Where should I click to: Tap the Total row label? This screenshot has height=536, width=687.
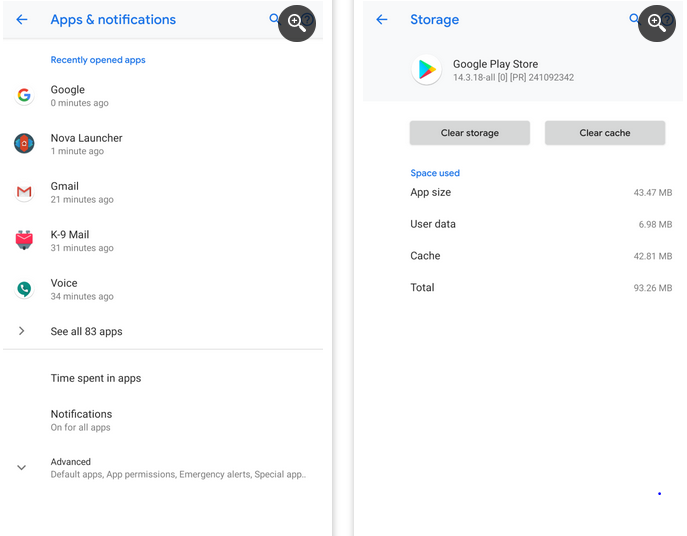[x=422, y=288]
